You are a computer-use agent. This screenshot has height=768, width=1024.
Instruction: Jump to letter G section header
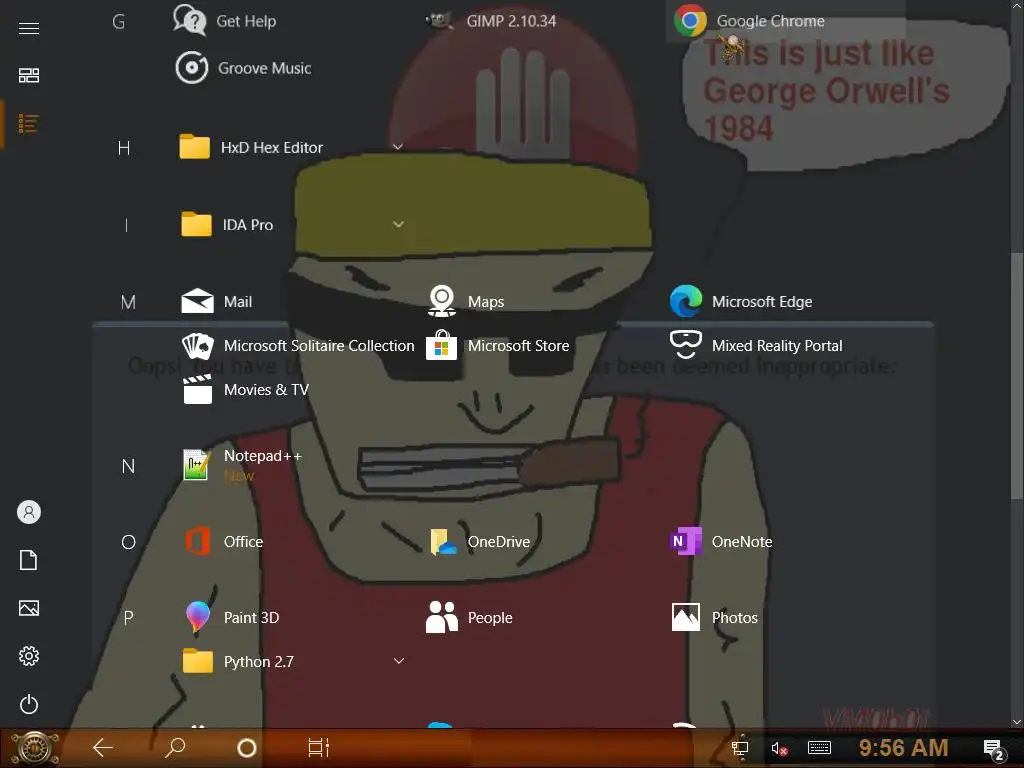click(x=118, y=22)
